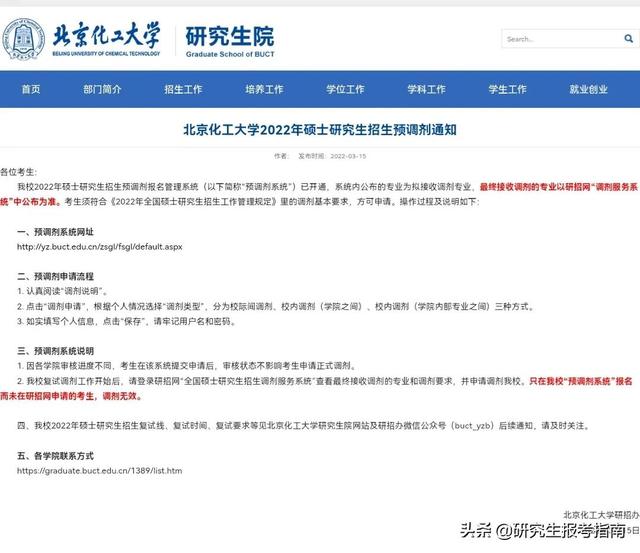Click the publish date 2022-03-15

(348, 156)
